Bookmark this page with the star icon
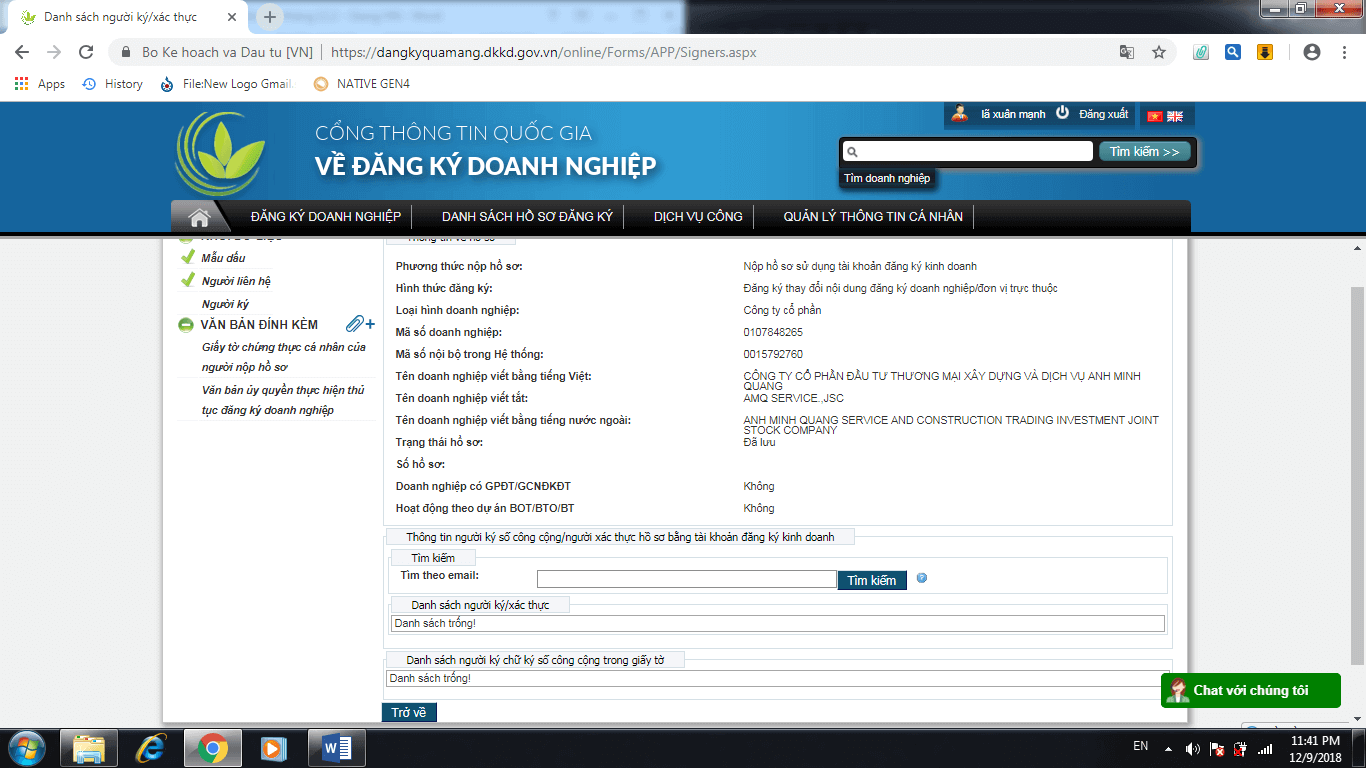This screenshot has width=1366, height=768. 1159,52
